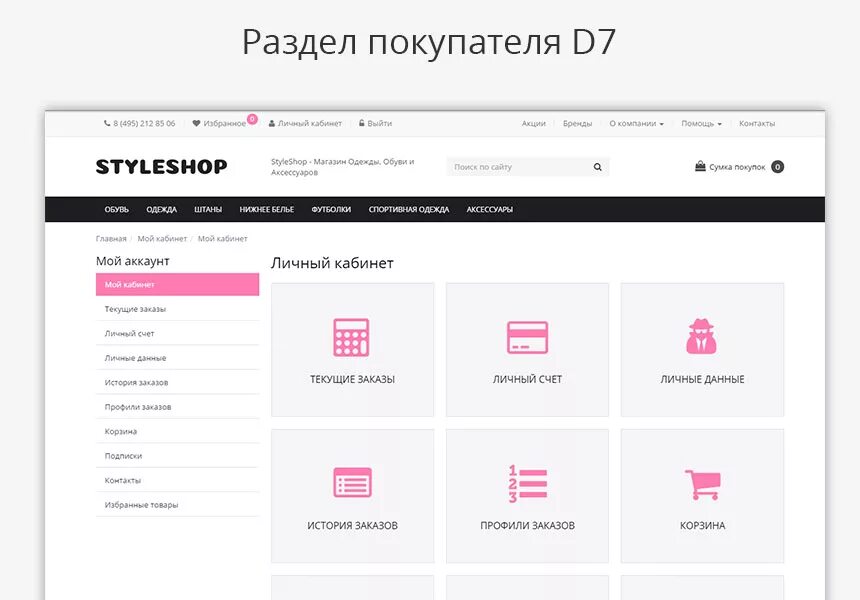Select Избранные товары in sidebar
The image size is (860, 600).
point(177,505)
